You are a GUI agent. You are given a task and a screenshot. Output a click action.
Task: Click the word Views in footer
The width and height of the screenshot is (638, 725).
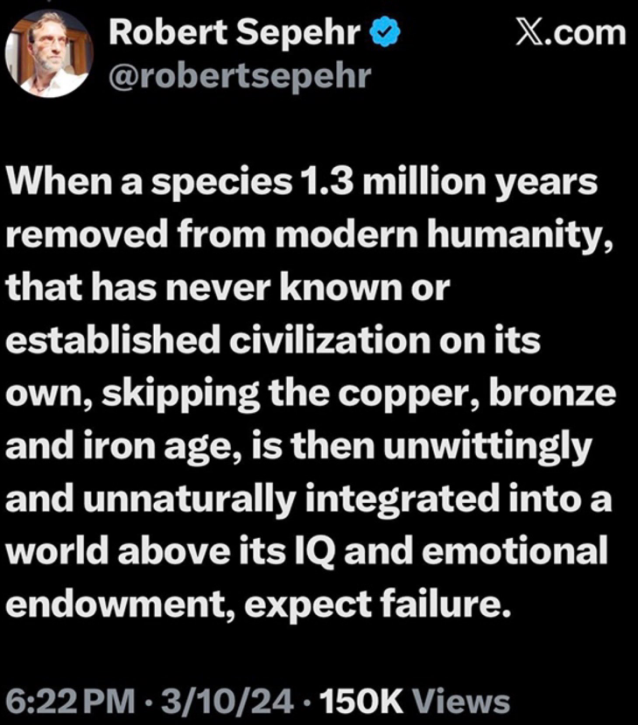coord(461,702)
